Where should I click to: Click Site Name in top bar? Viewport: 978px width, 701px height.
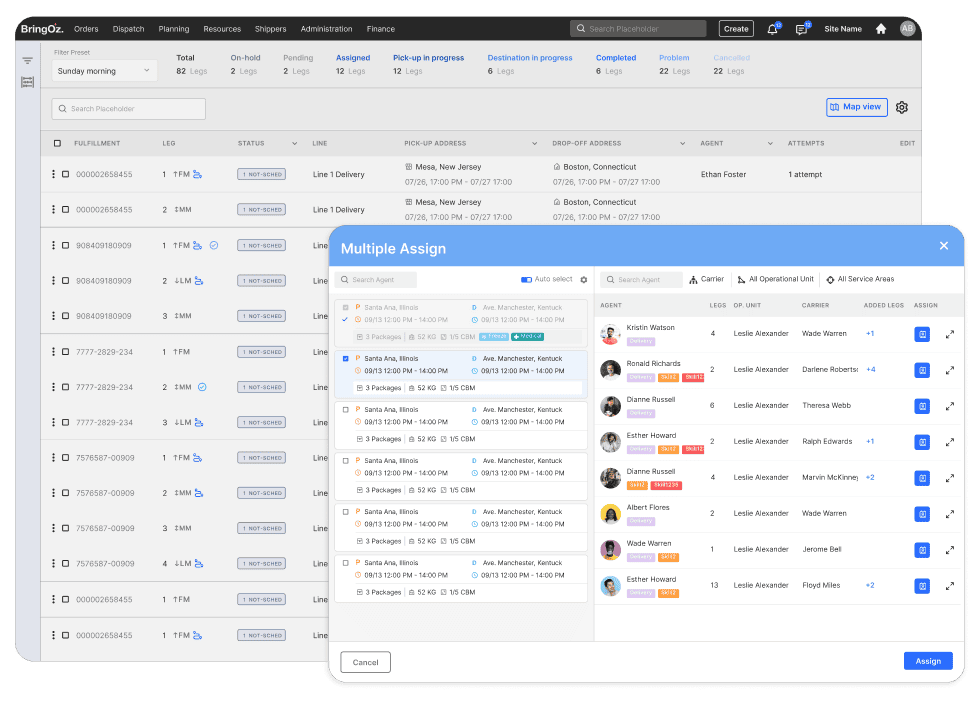(x=843, y=29)
